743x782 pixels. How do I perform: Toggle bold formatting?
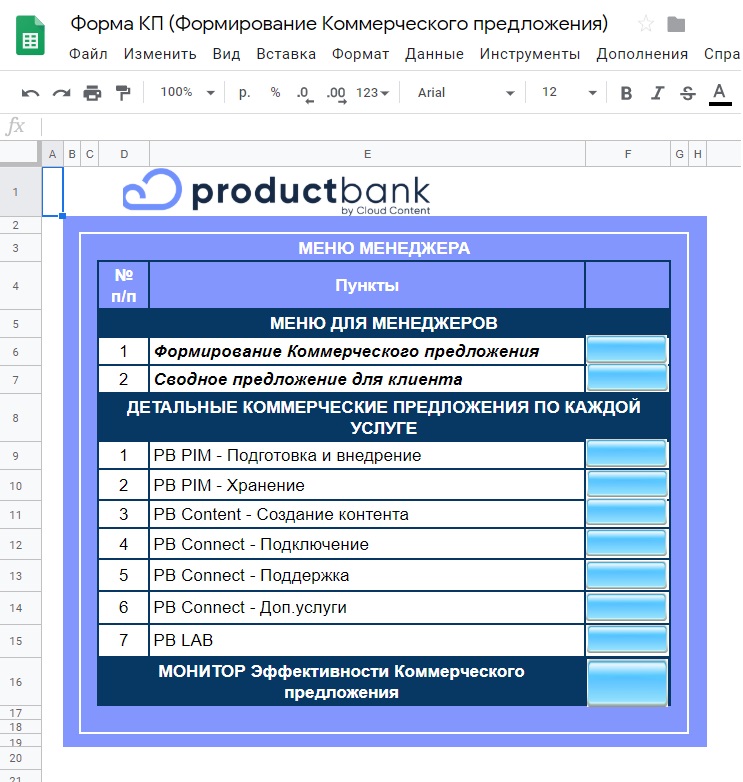click(x=626, y=93)
